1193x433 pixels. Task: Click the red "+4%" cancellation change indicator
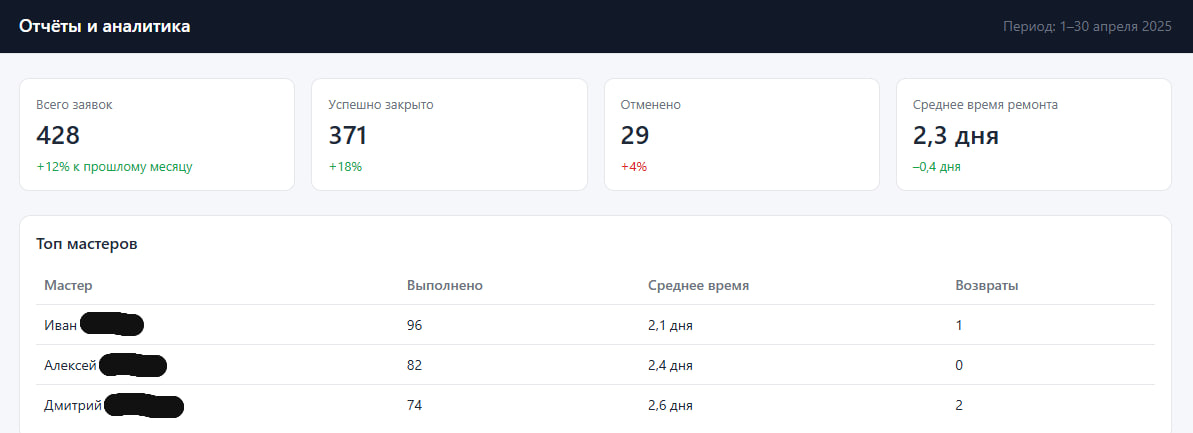point(634,167)
